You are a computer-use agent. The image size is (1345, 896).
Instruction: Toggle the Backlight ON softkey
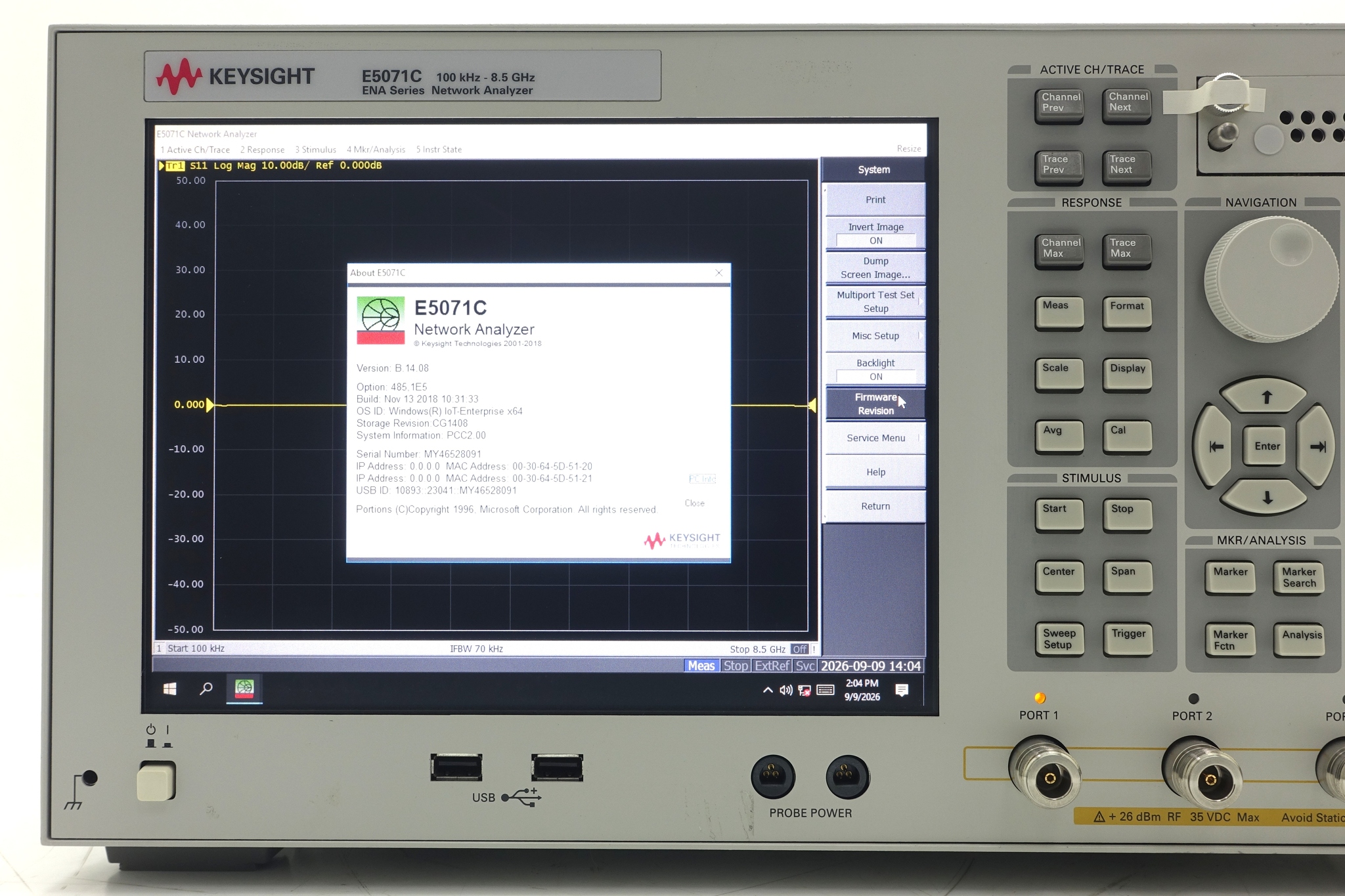[x=875, y=370]
